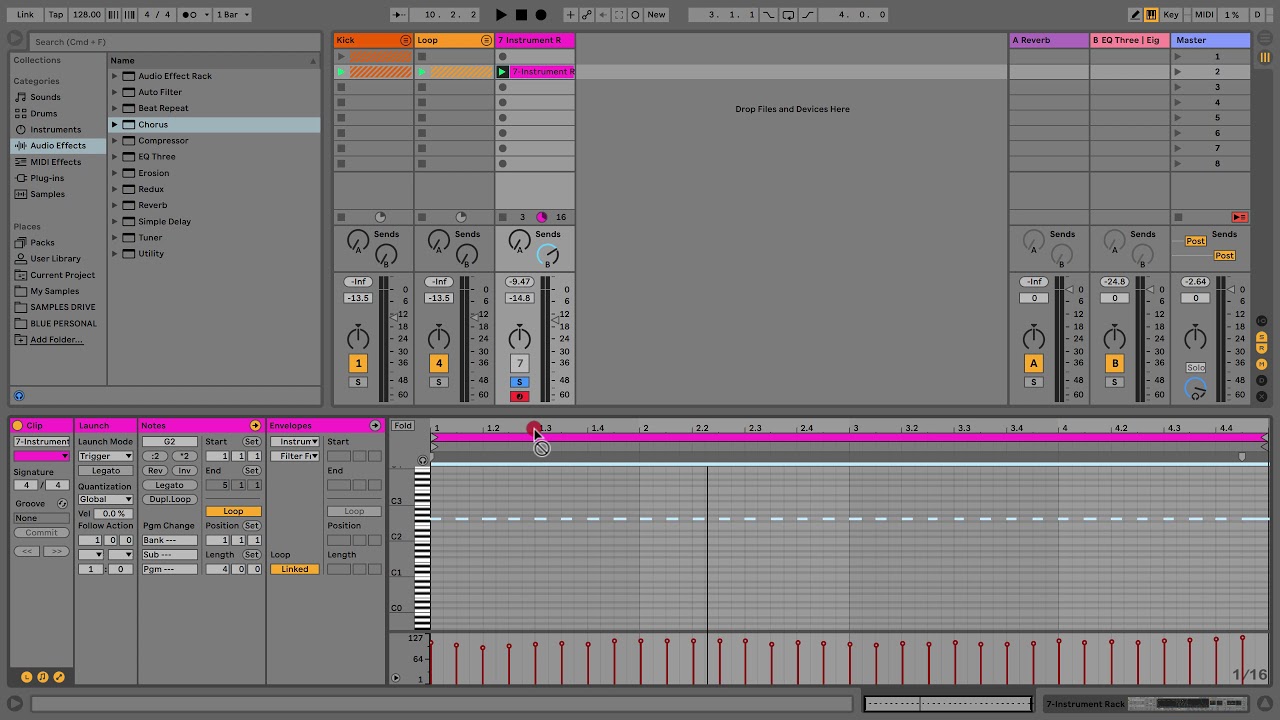Image resolution: width=1280 pixels, height=720 pixels.
Task: Click the Master cue volume knob
Action: click(x=1196, y=388)
